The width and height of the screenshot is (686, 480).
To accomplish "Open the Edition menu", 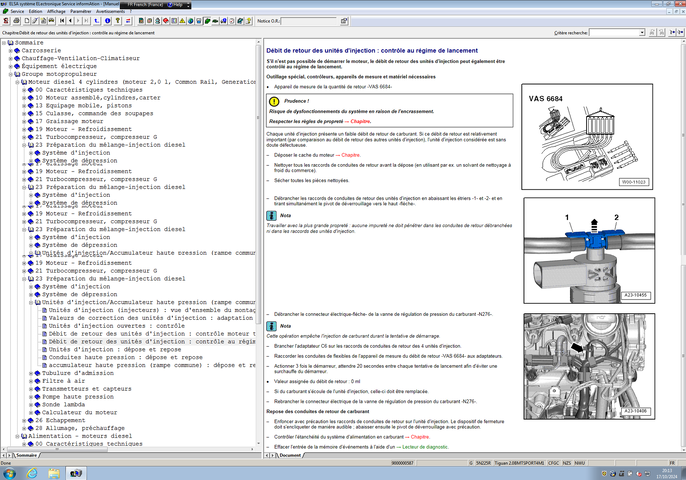I will coord(35,11).
